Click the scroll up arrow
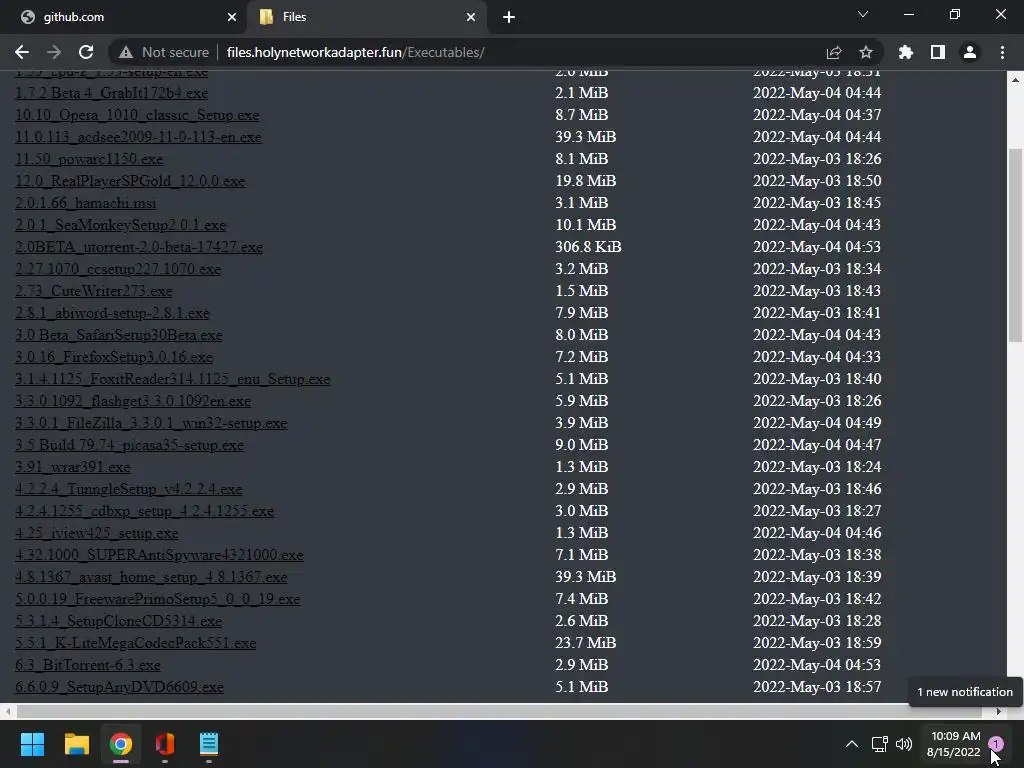This screenshot has height=768, width=1024. click(1015, 80)
